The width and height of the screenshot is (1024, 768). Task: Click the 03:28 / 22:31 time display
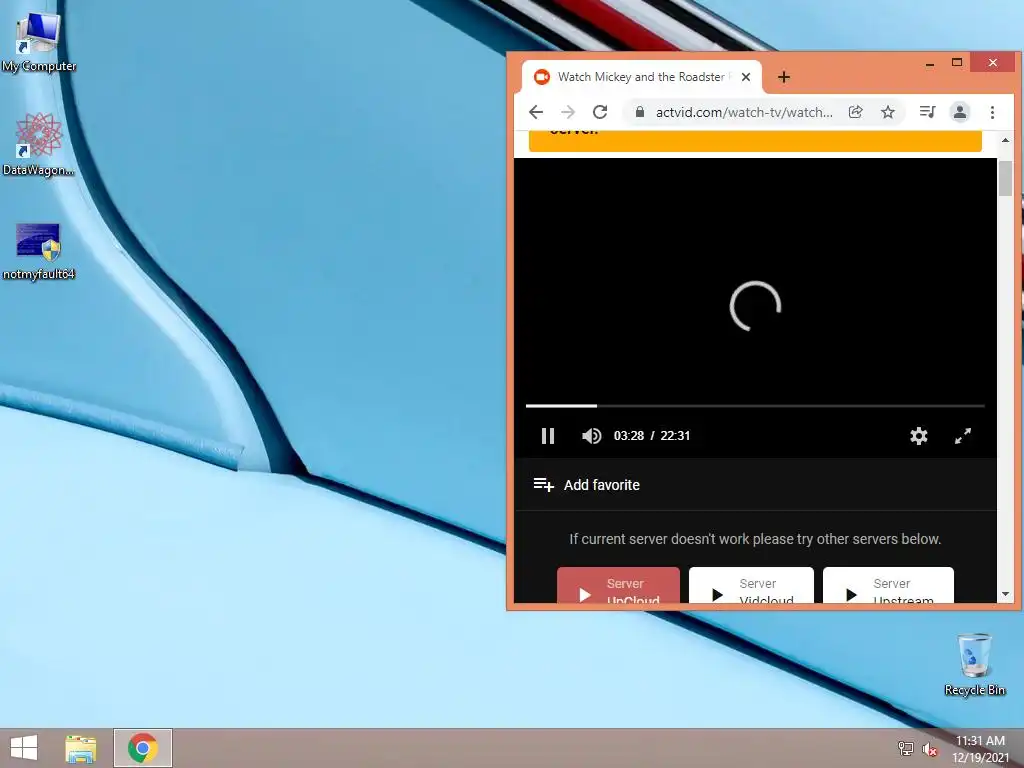click(652, 436)
